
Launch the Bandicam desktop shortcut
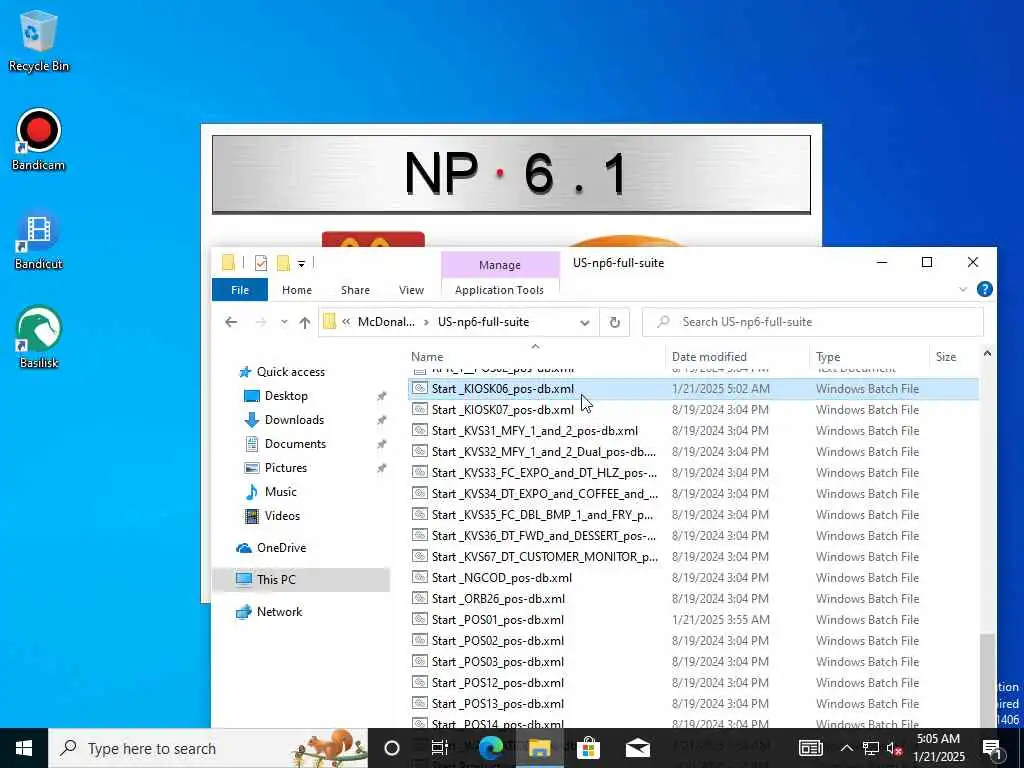click(x=38, y=140)
